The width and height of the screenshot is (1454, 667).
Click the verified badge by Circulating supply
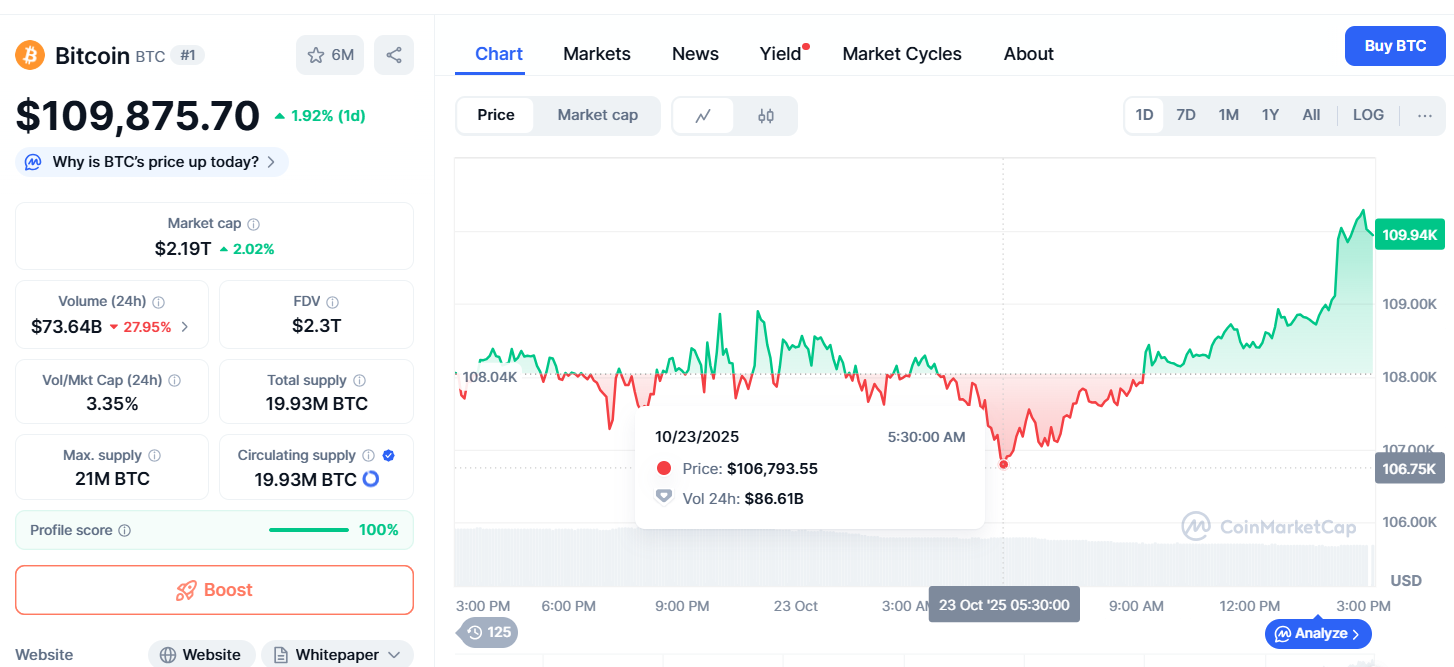(389, 456)
